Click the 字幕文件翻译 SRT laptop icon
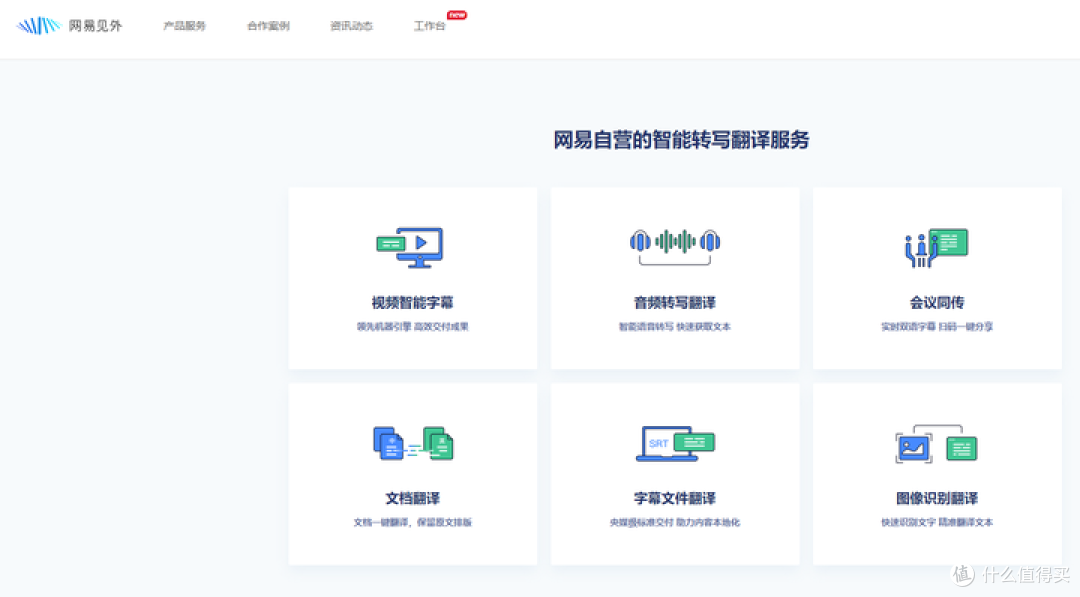Screen dimensions: 1080x597 675,443
